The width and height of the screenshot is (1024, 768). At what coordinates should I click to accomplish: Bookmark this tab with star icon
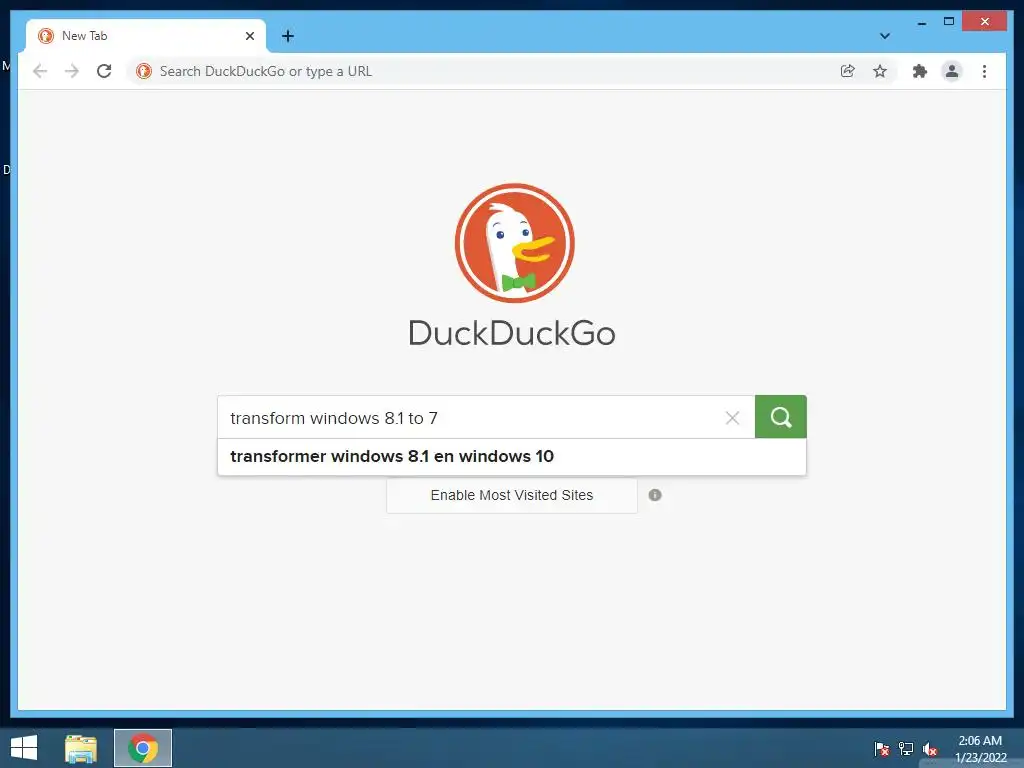[x=880, y=71]
